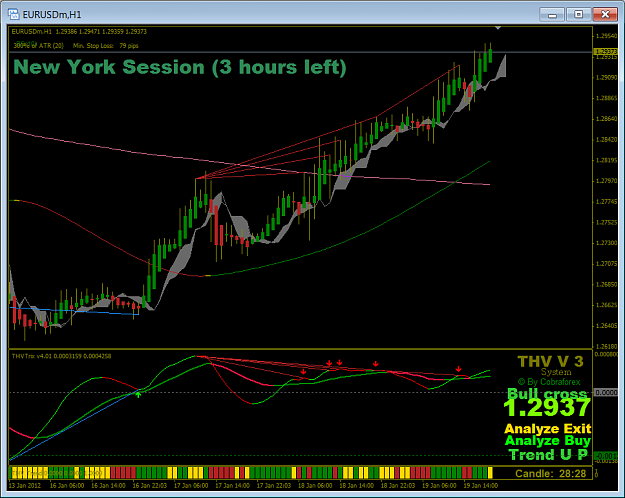625x498 pixels.
Task: Click the By Cobraforex credit text
Action: point(549,382)
